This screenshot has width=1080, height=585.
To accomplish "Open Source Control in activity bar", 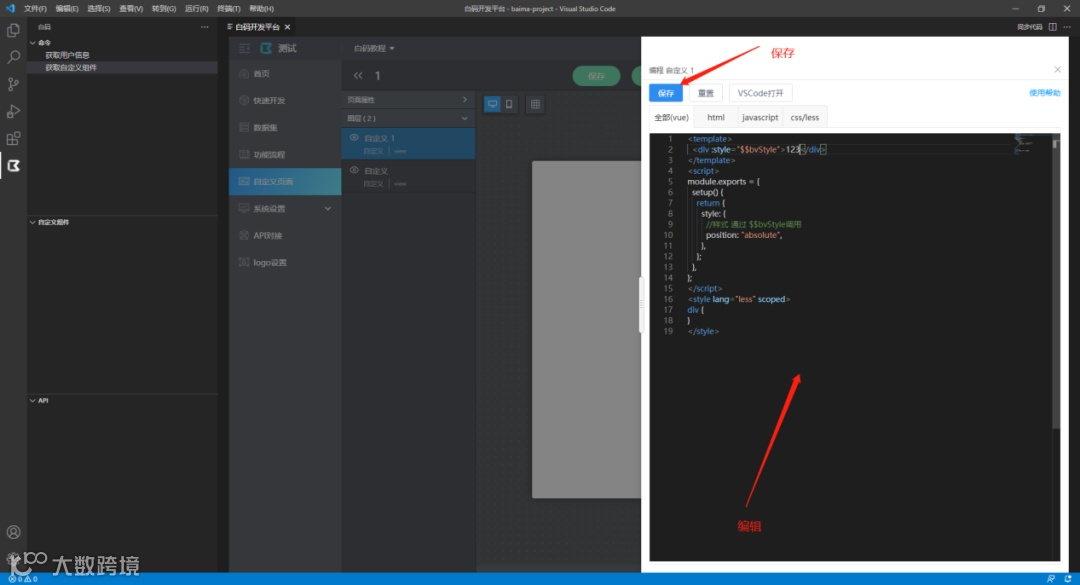I will click(13, 84).
